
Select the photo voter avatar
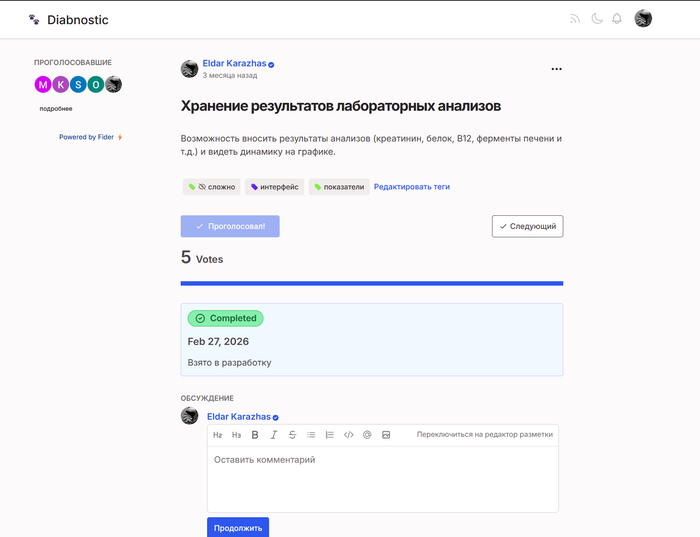113,84
